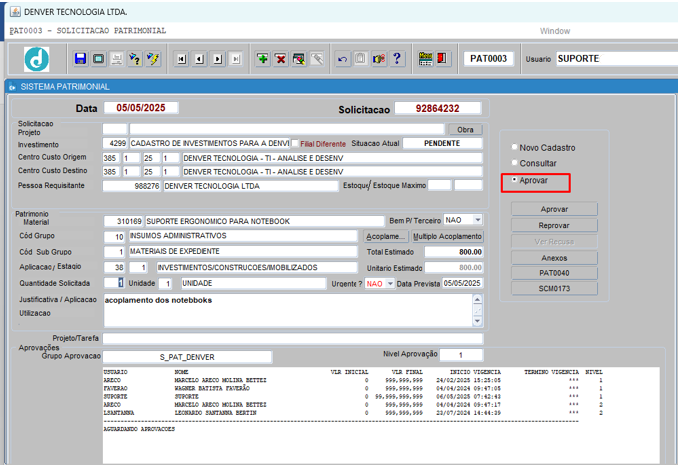Click the red X delete record icon
The width and height of the screenshot is (681, 466).
[x=281, y=59]
